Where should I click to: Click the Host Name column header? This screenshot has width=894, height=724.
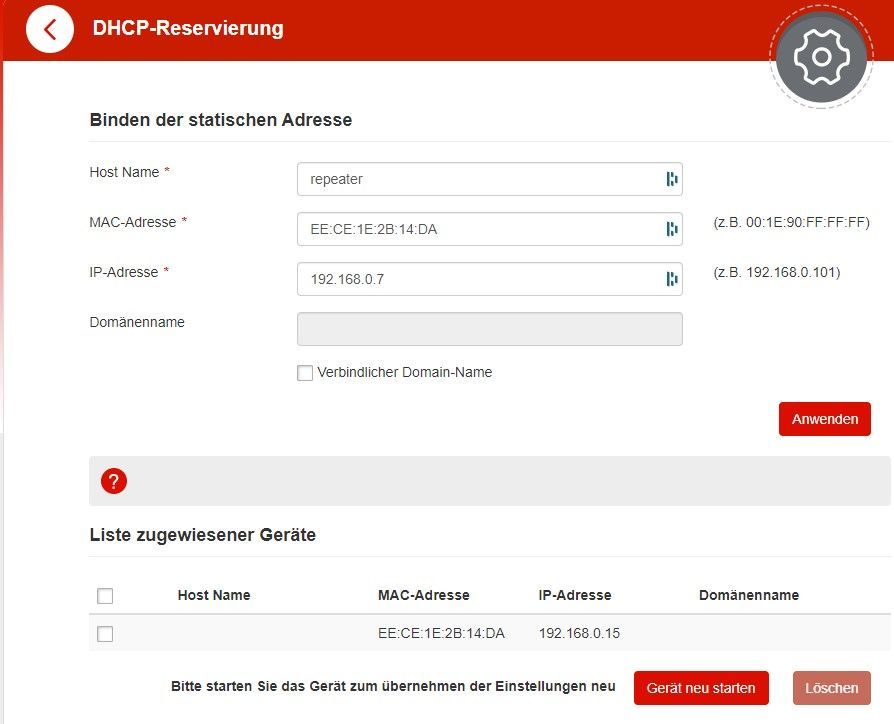(214, 594)
